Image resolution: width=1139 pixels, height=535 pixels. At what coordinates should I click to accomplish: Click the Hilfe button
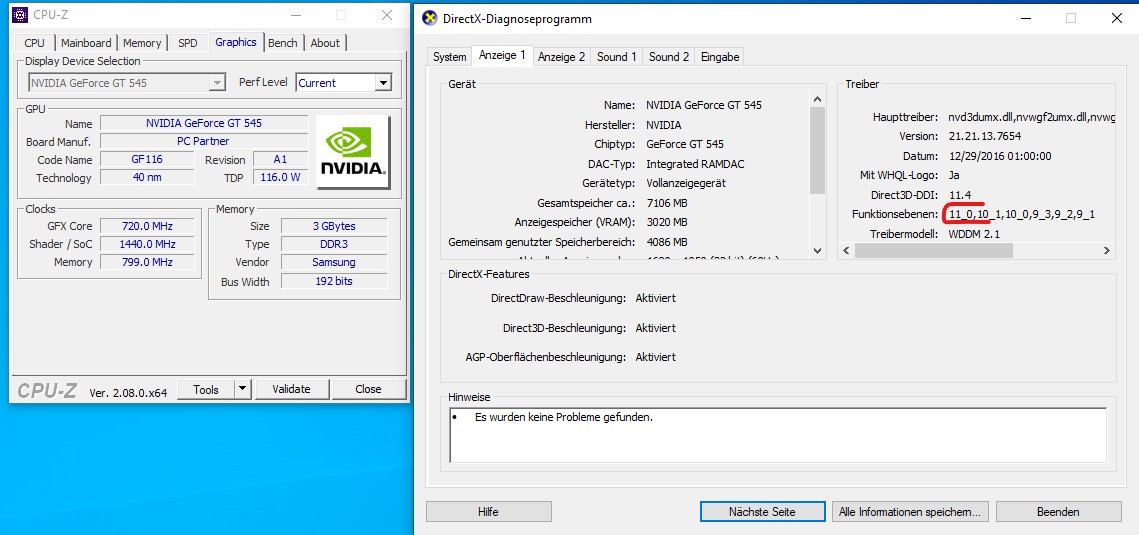(488, 511)
